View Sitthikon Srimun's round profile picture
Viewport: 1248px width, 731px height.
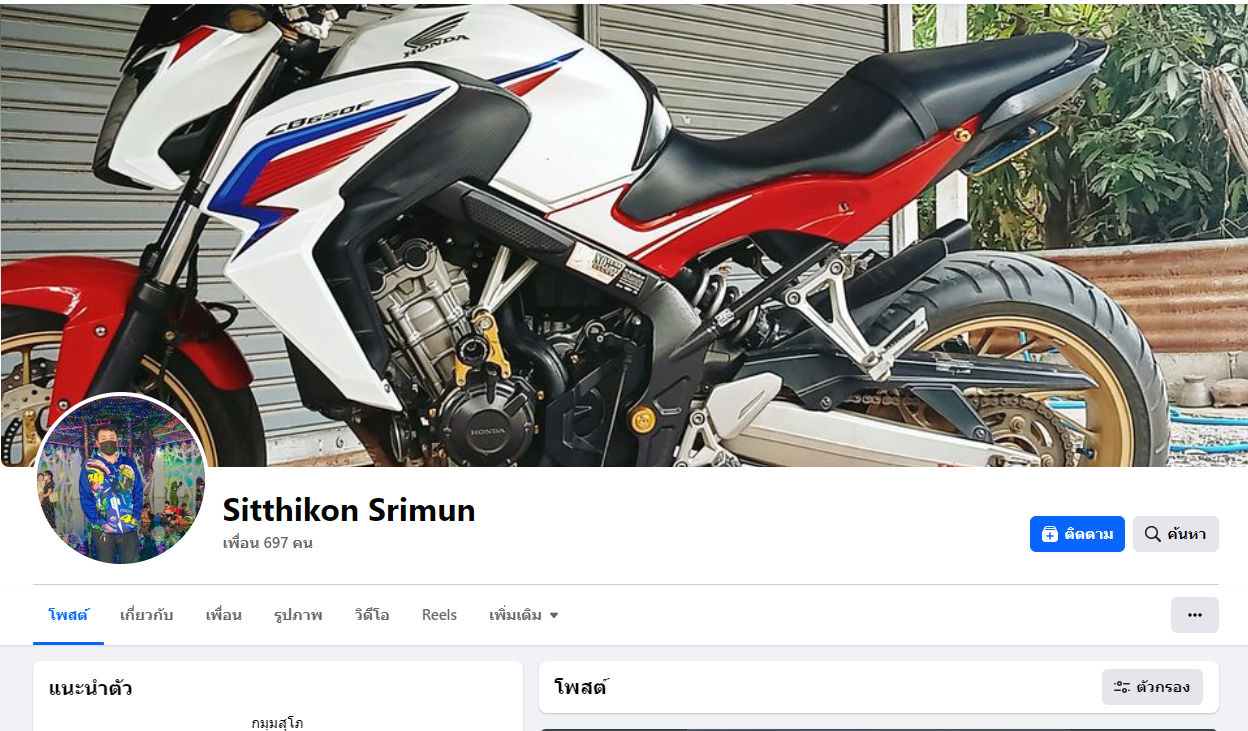[121, 479]
